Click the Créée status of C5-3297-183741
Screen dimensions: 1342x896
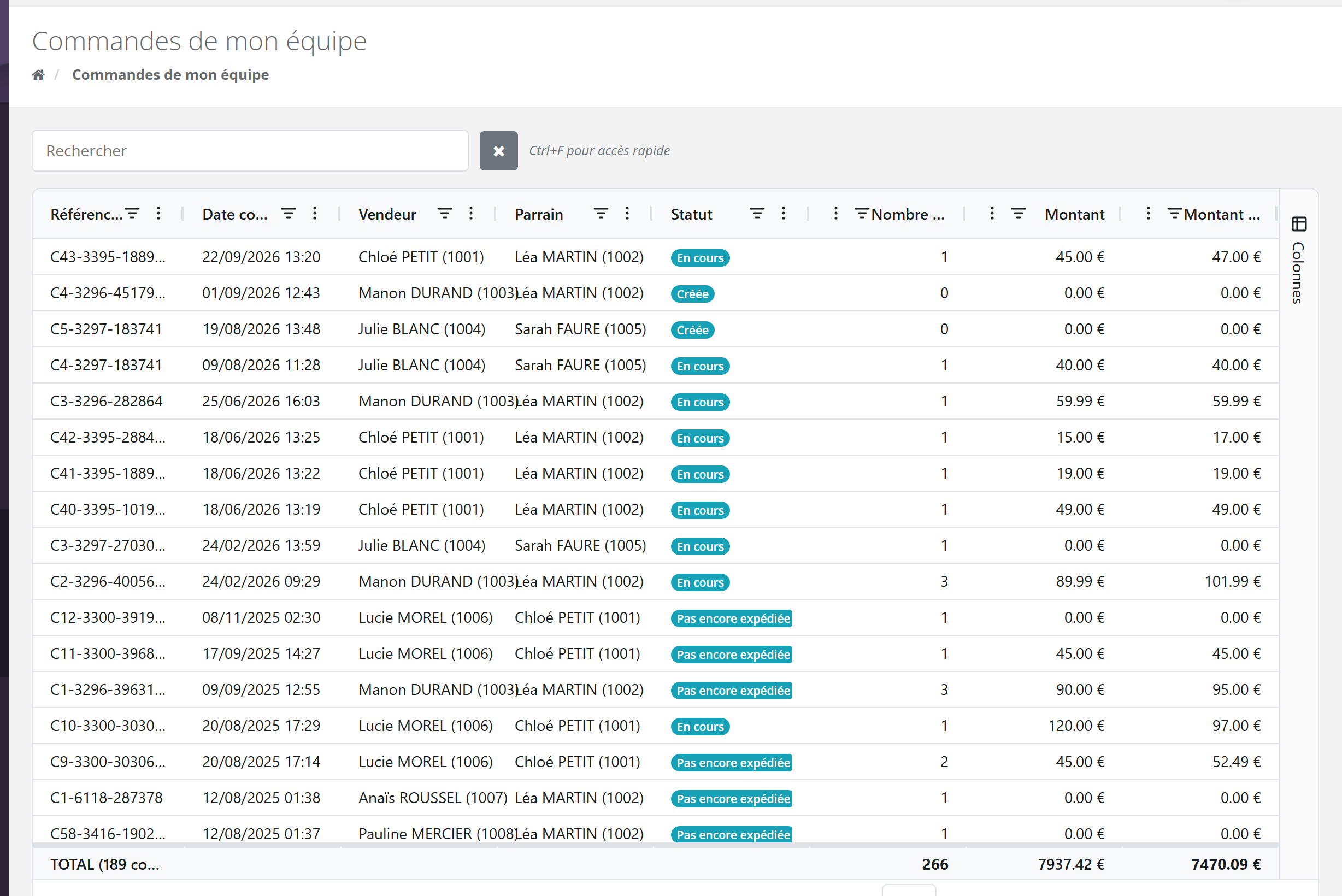[692, 329]
